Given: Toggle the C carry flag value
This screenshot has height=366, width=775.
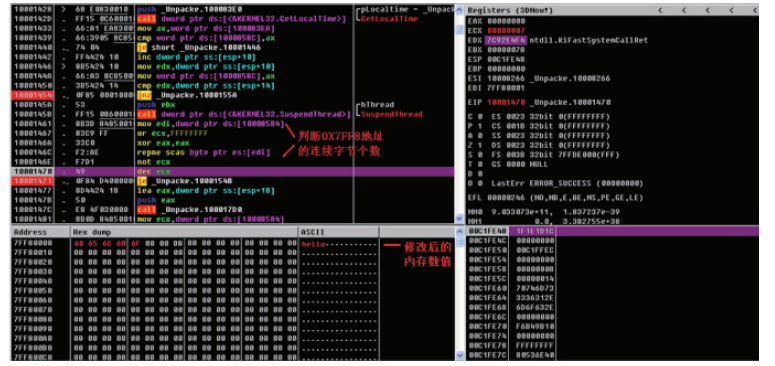Looking at the screenshot, I should pos(480,117).
